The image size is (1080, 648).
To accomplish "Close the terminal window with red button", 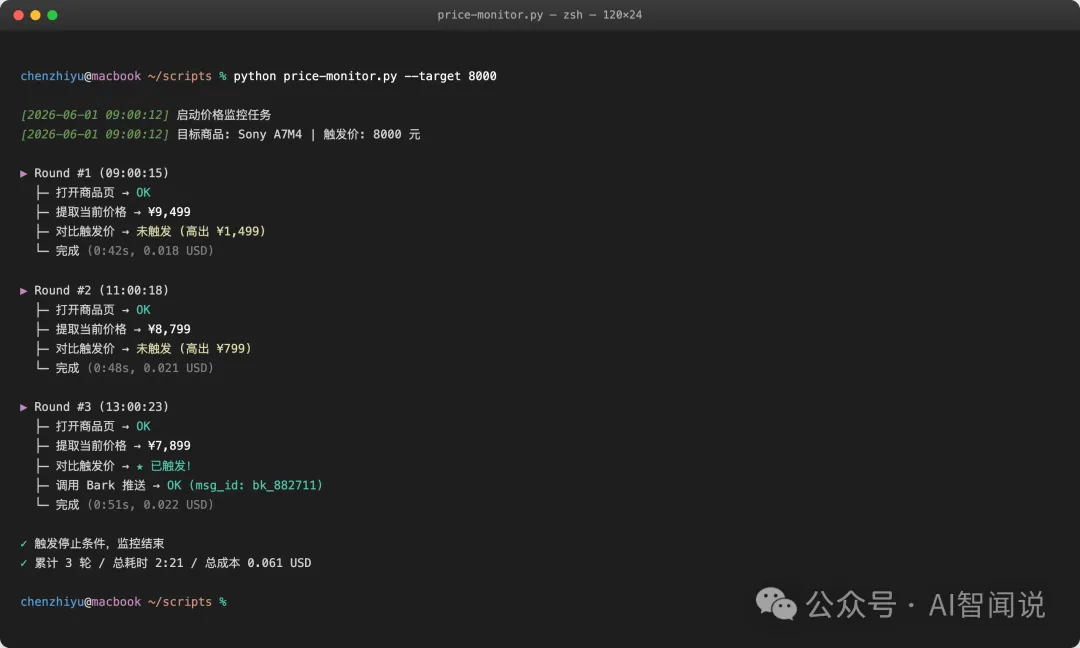I will coord(19,14).
